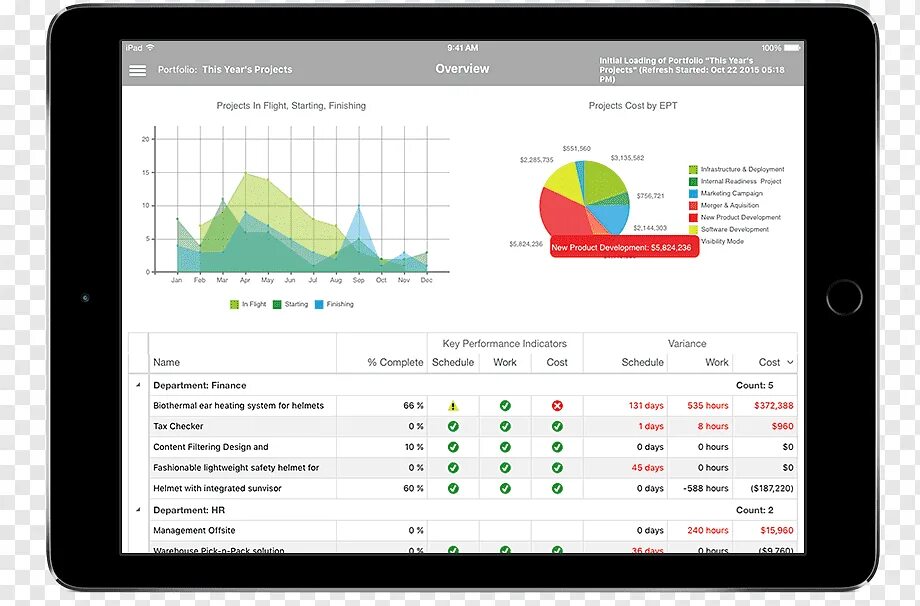This screenshot has height=606, width=920.
Task: Sort by Variance Work column header
Action: click(x=716, y=363)
